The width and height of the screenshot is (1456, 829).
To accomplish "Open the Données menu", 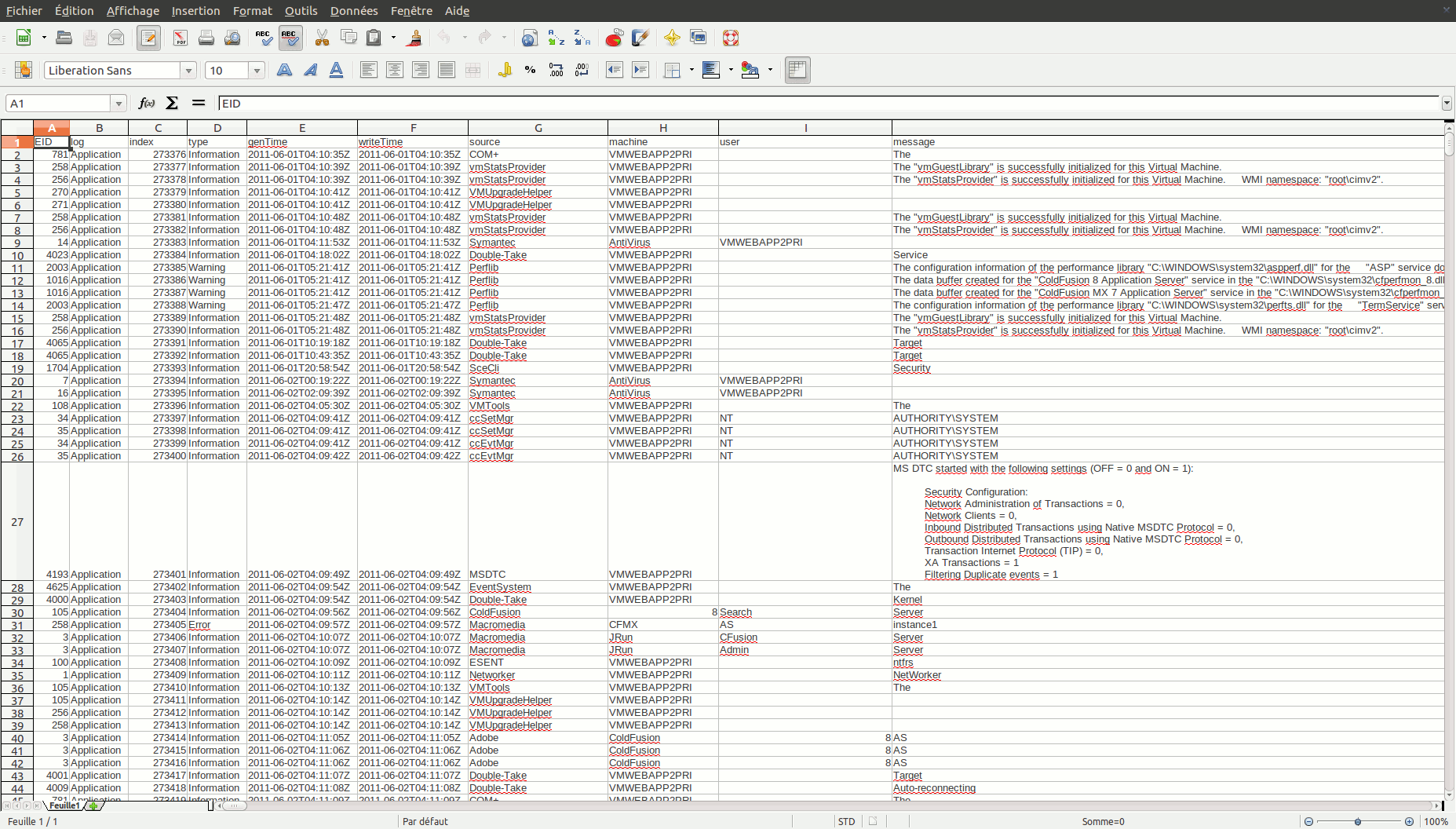I will [x=353, y=11].
